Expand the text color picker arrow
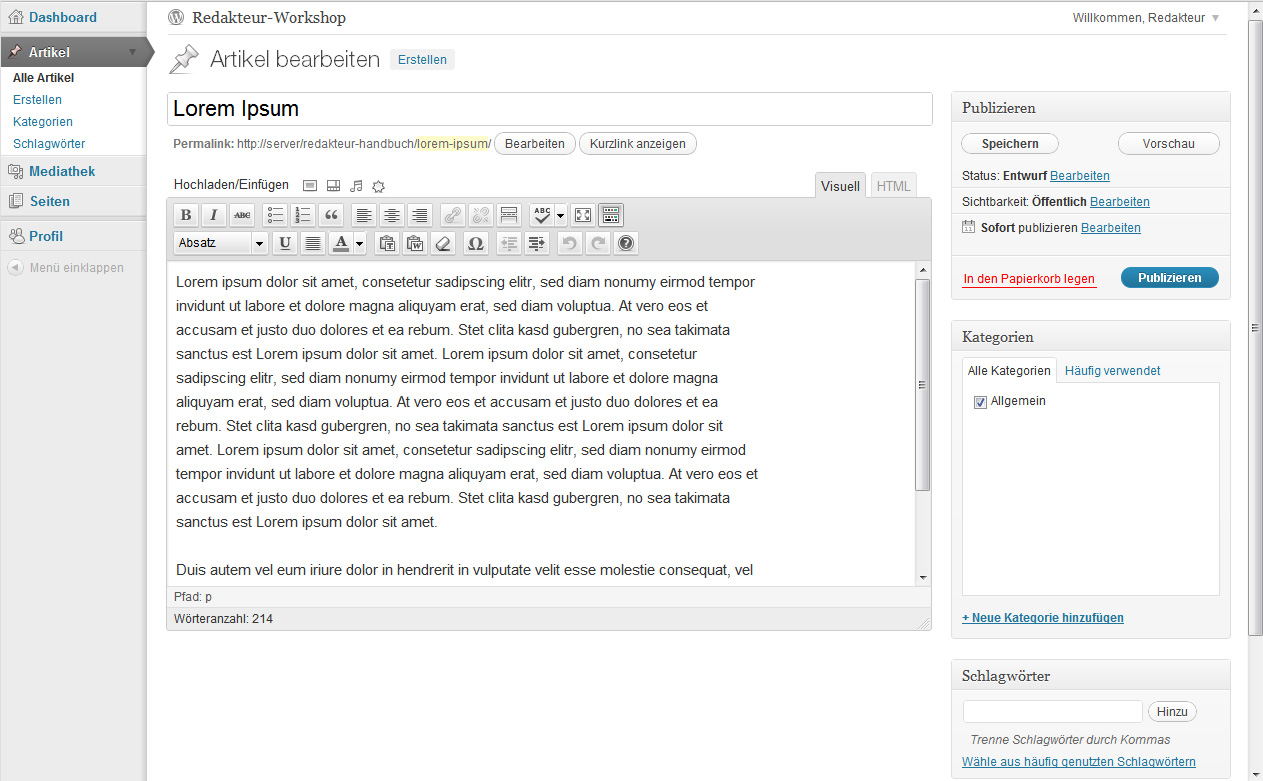The height and width of the screenshot is (781, 1263). [360, 243]
